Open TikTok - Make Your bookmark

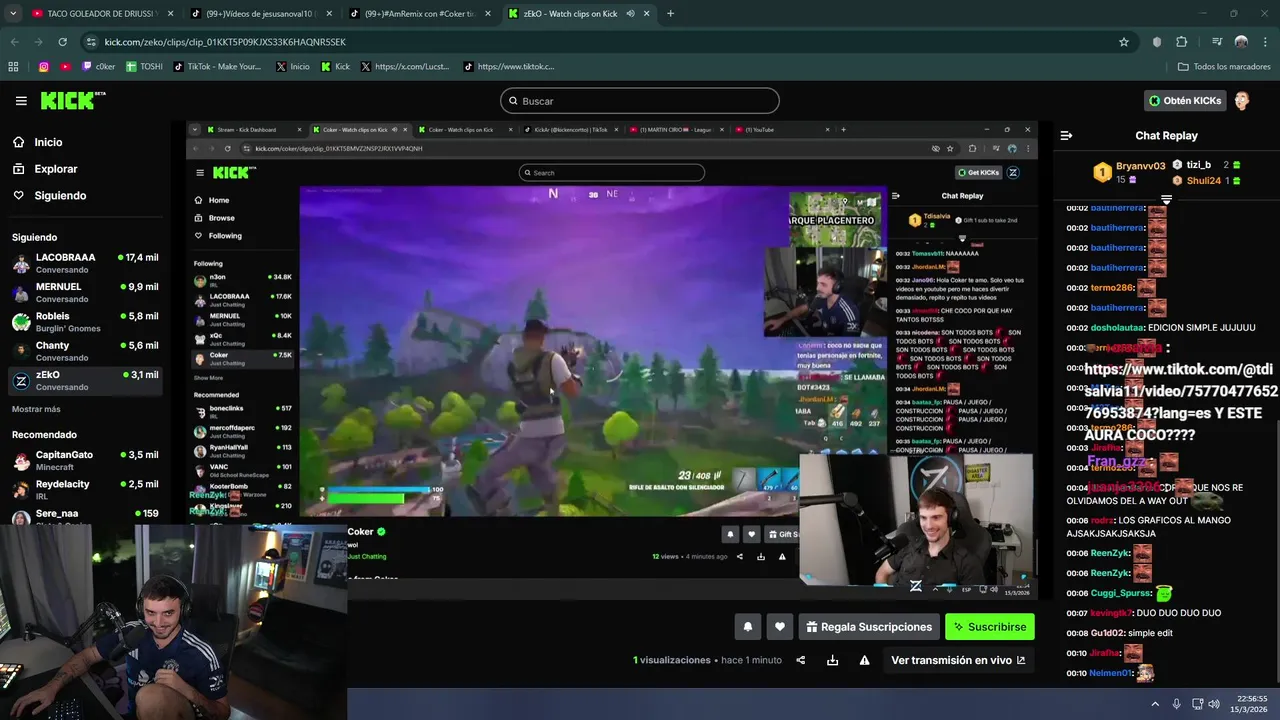click(217, 67)
